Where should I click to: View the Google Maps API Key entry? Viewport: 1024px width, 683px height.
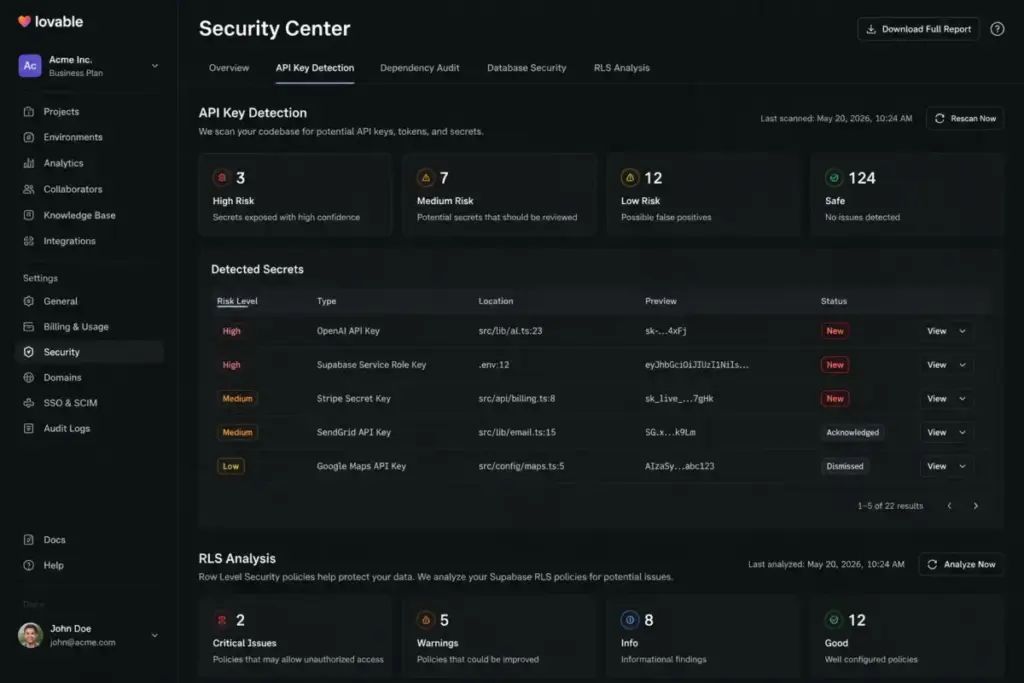tap(936, 466)
